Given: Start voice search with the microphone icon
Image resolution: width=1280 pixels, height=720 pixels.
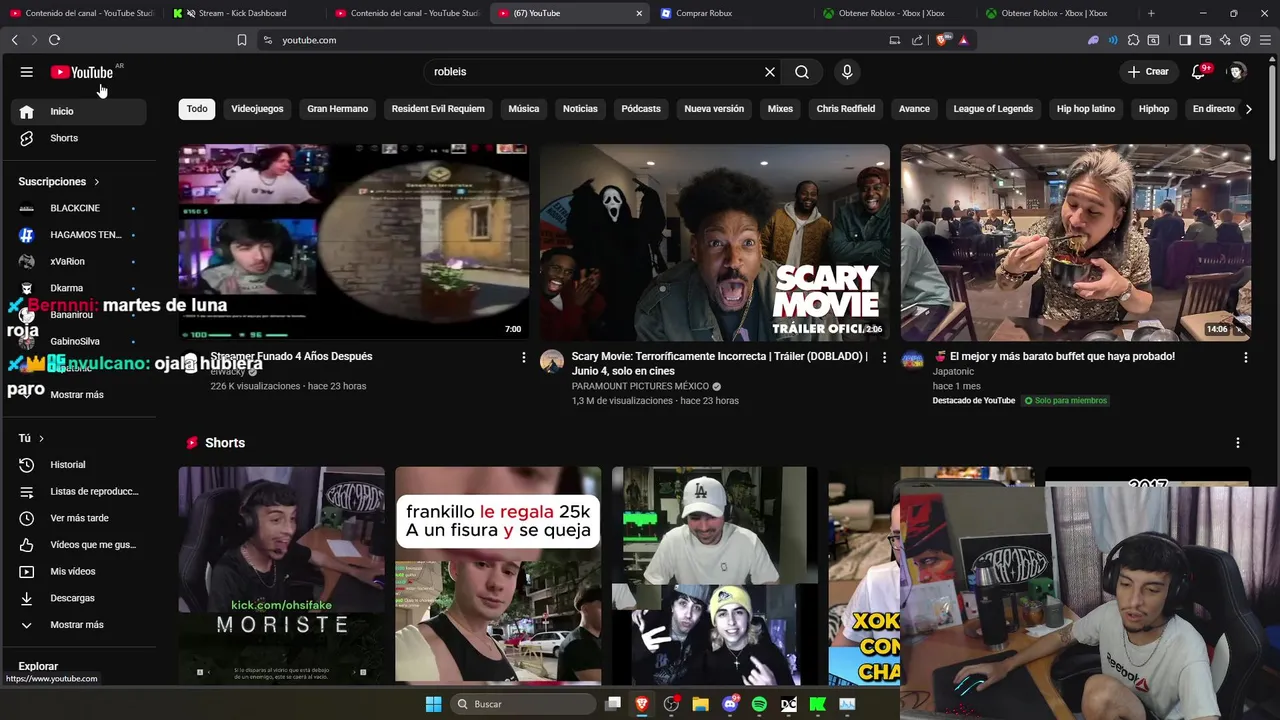Looking at the screenshot, I should [847, 72].
